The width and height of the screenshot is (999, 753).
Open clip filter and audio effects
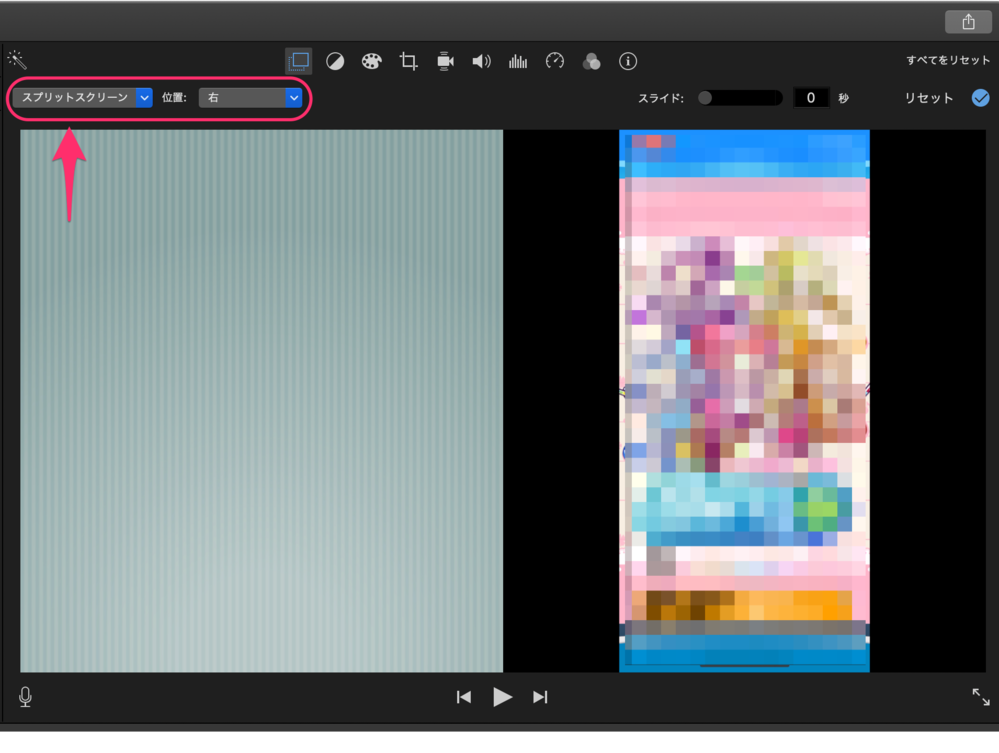point(591,62)
